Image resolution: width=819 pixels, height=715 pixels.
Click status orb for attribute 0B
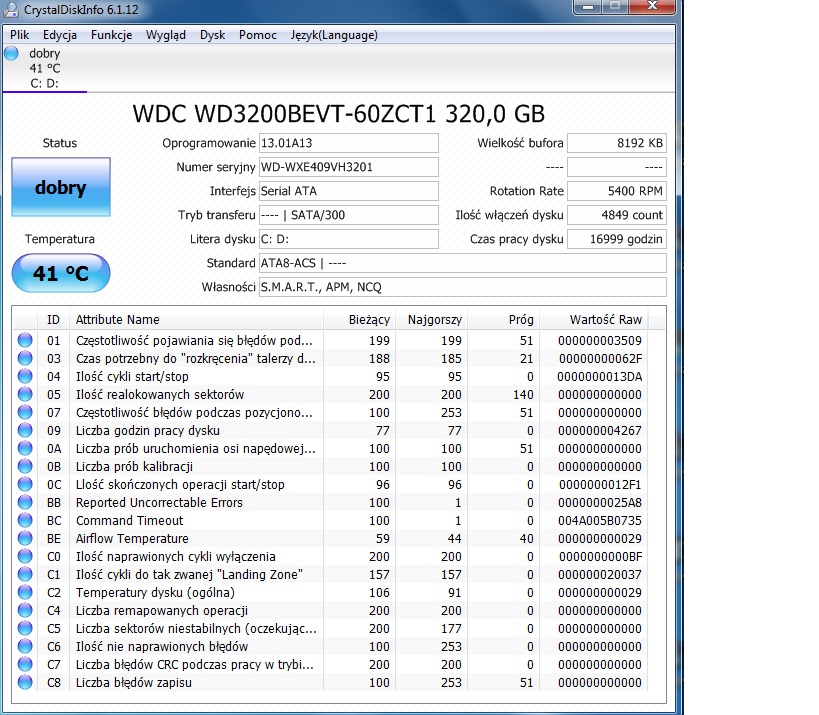[x=25, y=466]
